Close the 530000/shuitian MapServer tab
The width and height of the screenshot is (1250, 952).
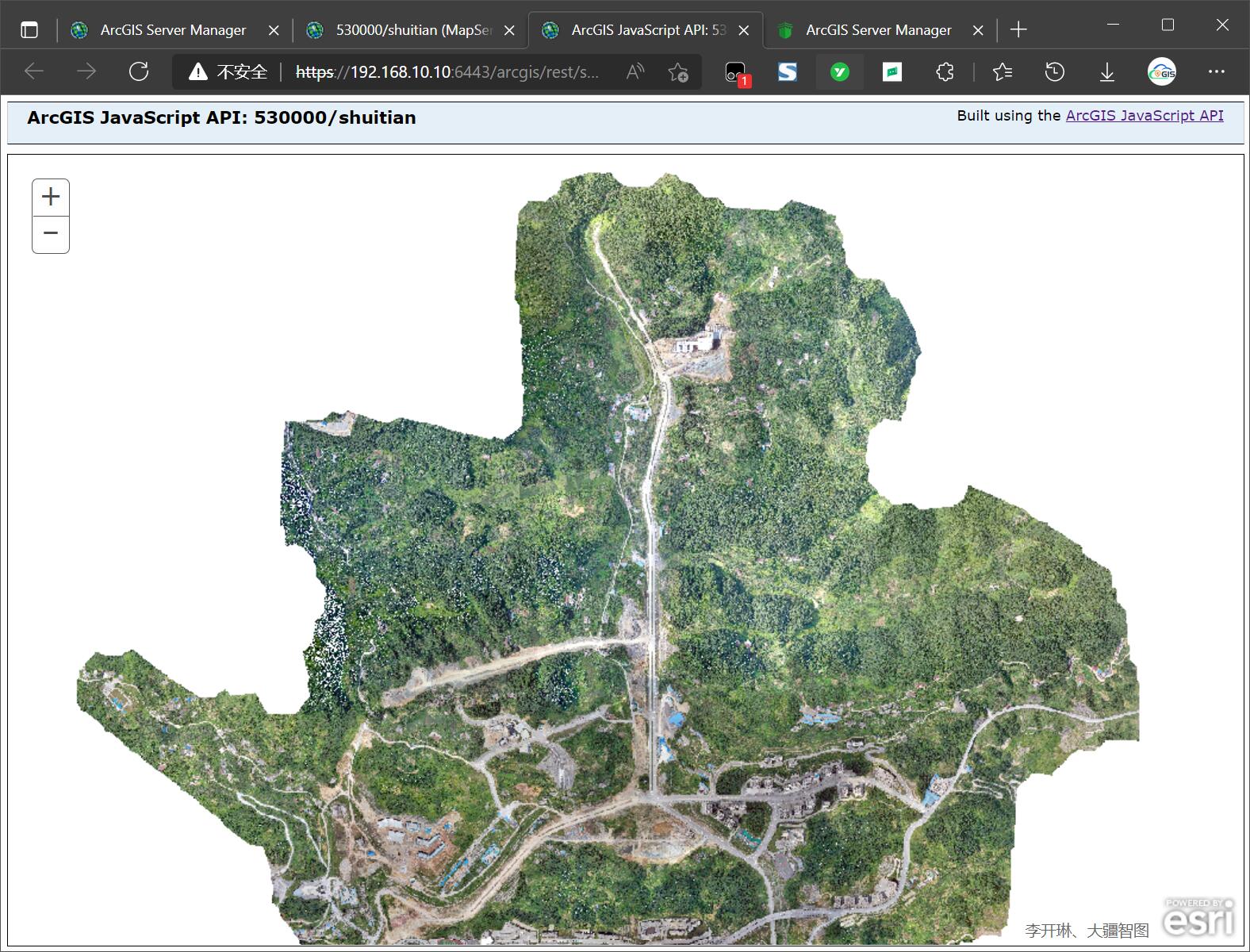click(509, 30)
